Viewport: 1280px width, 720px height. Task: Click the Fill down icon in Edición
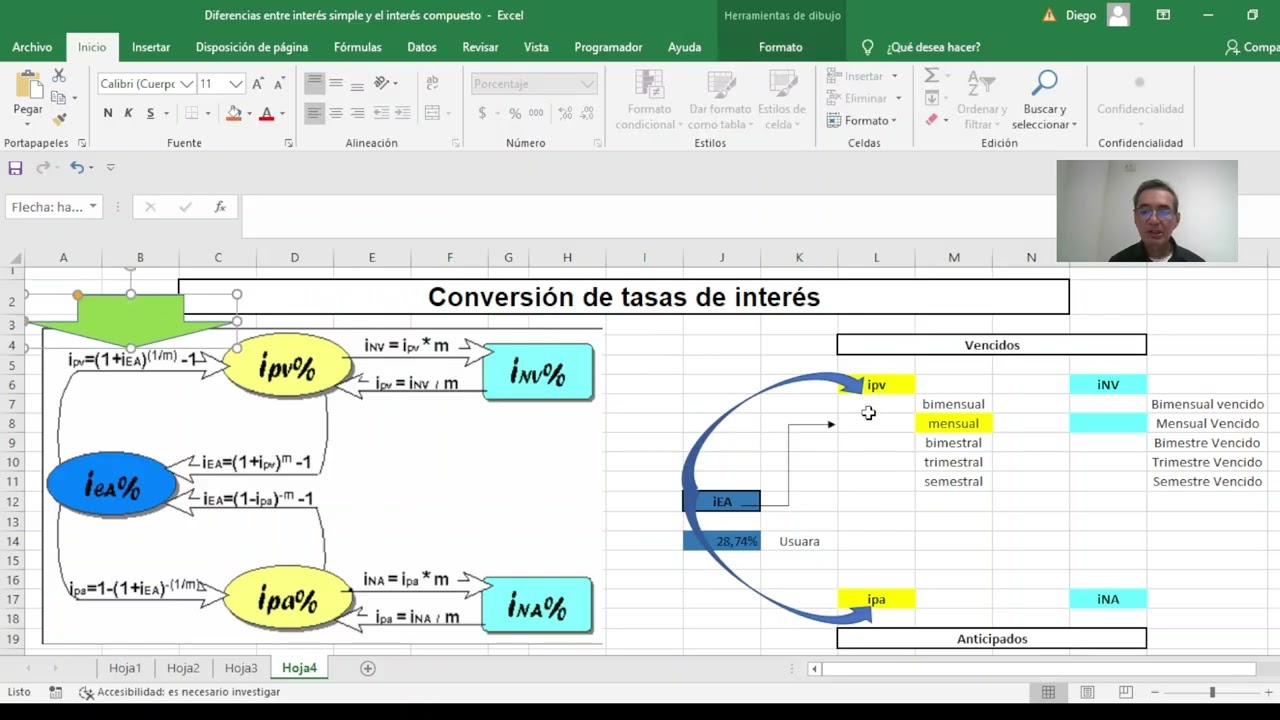pos(931,98)
